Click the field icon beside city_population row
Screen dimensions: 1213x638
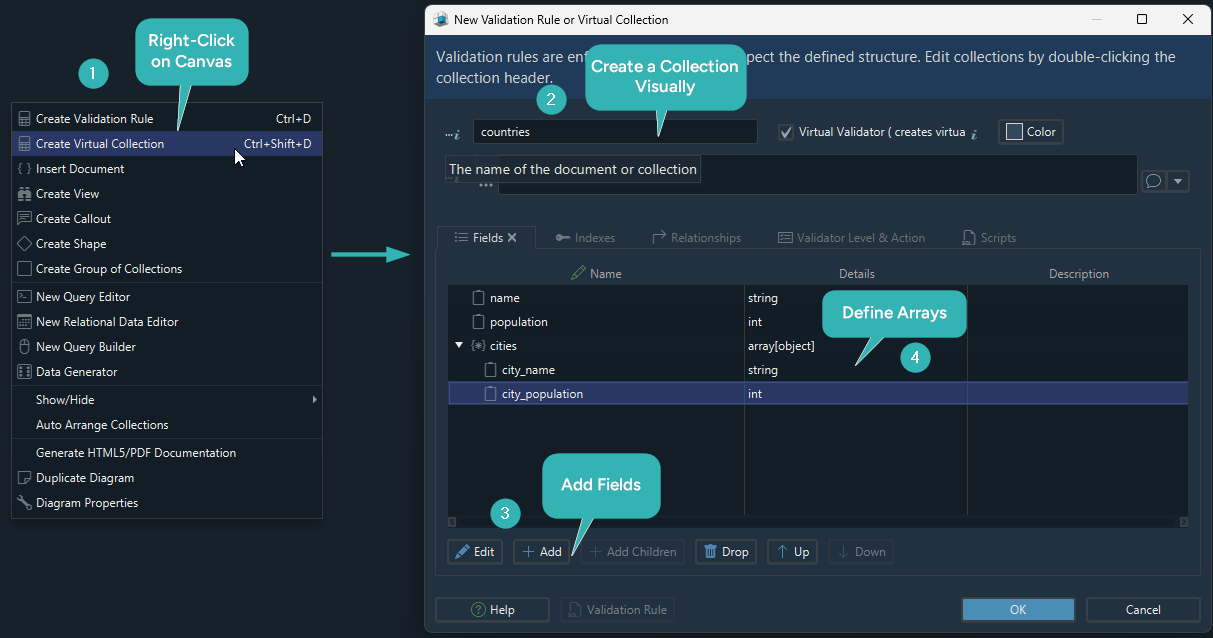pos(490,394)
